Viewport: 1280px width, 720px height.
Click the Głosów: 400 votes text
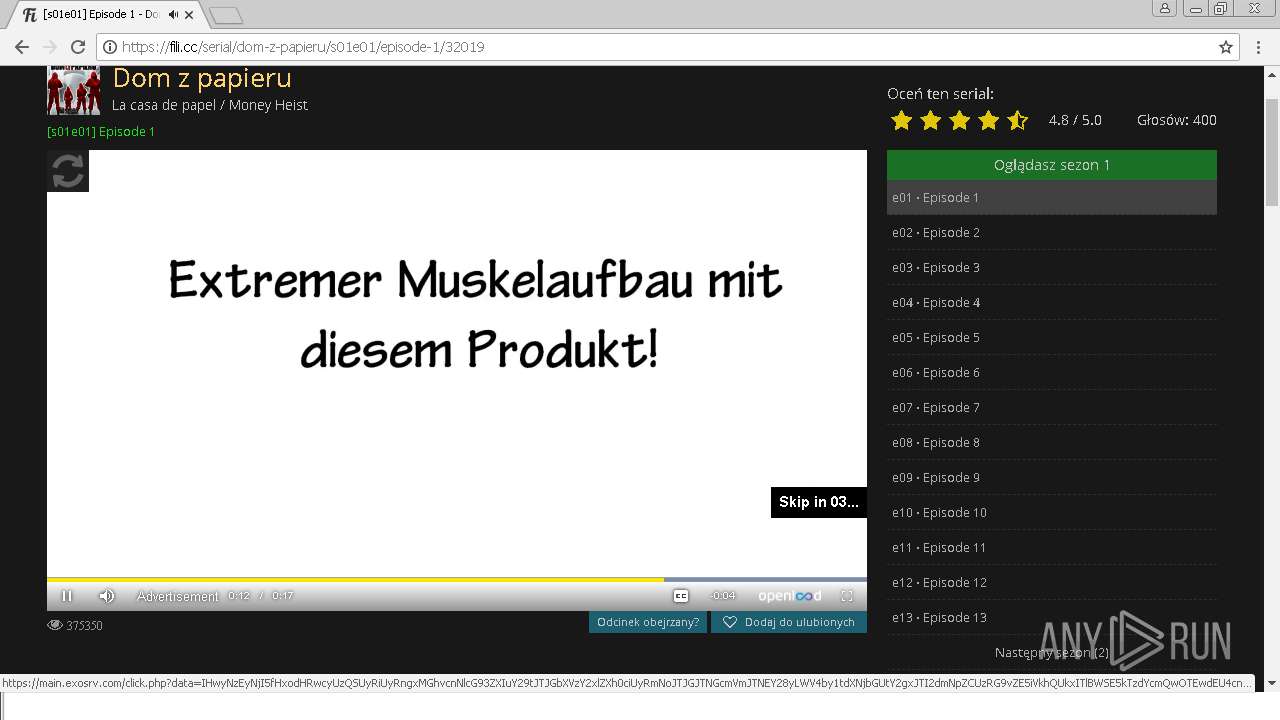(x=1177, y=120)
